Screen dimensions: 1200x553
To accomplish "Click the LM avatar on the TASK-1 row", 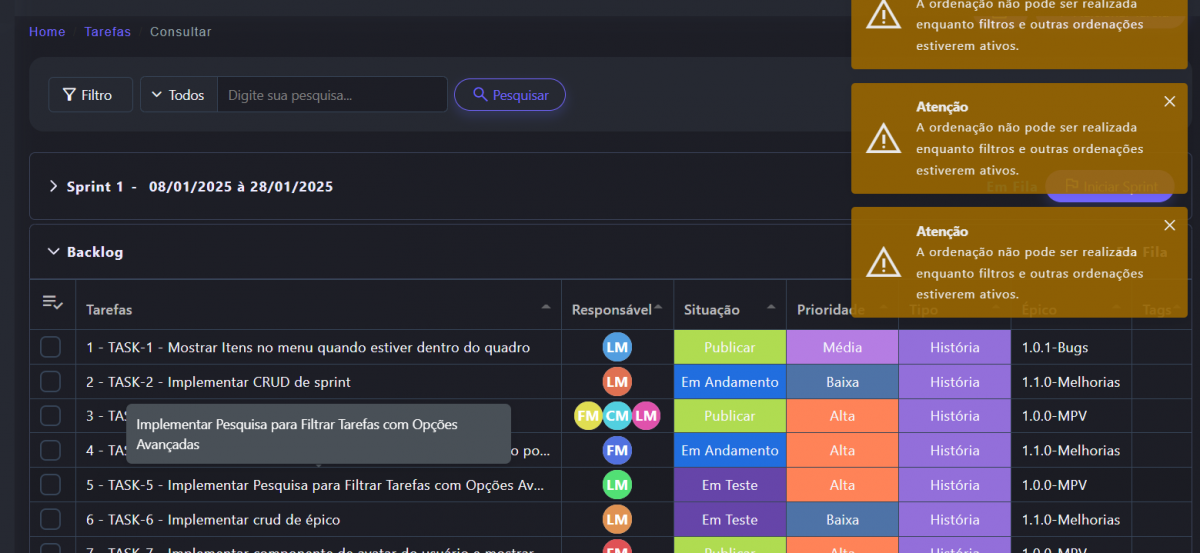I will click(617, 347).
